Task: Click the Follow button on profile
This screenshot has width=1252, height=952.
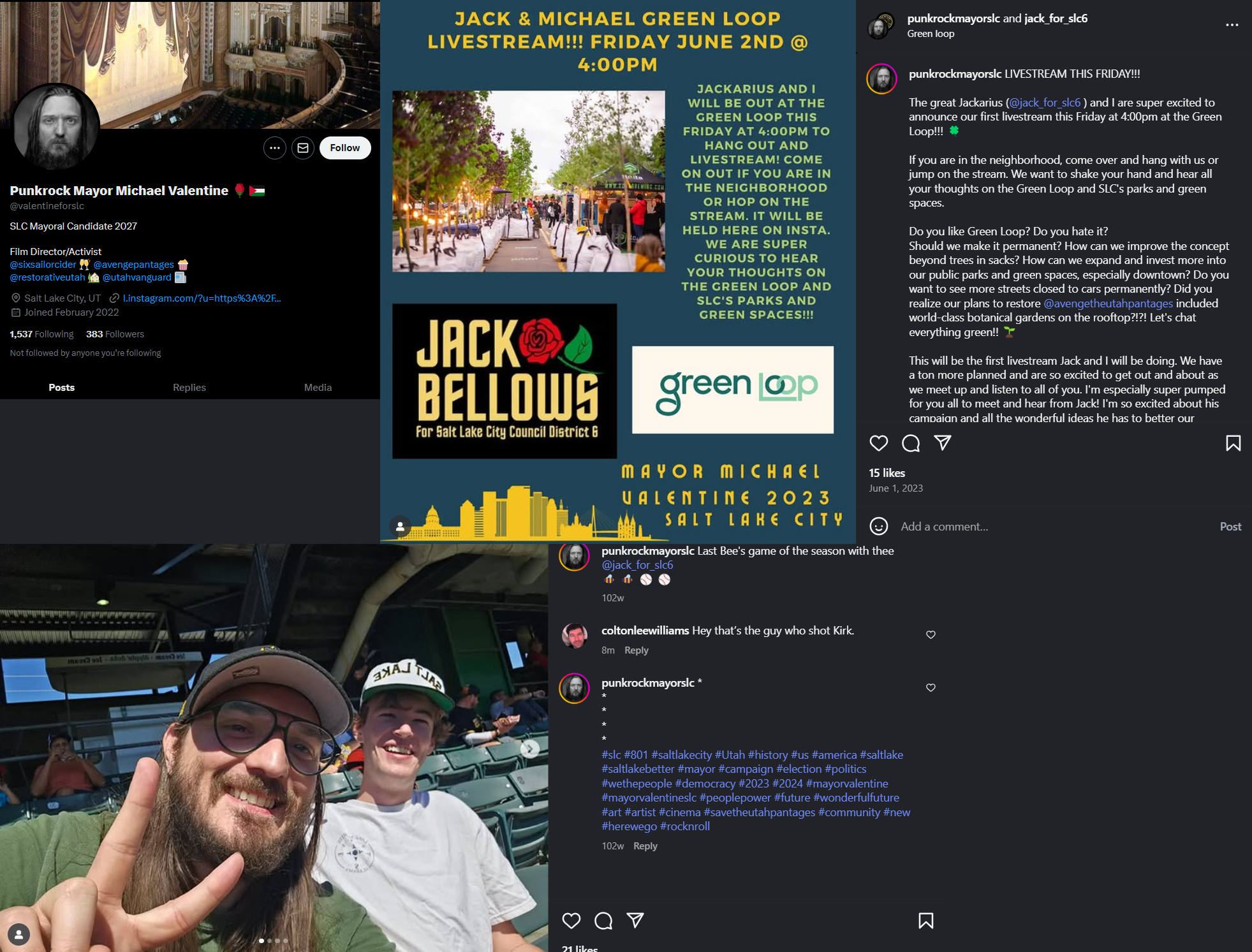Action: (x=344, y=148)
